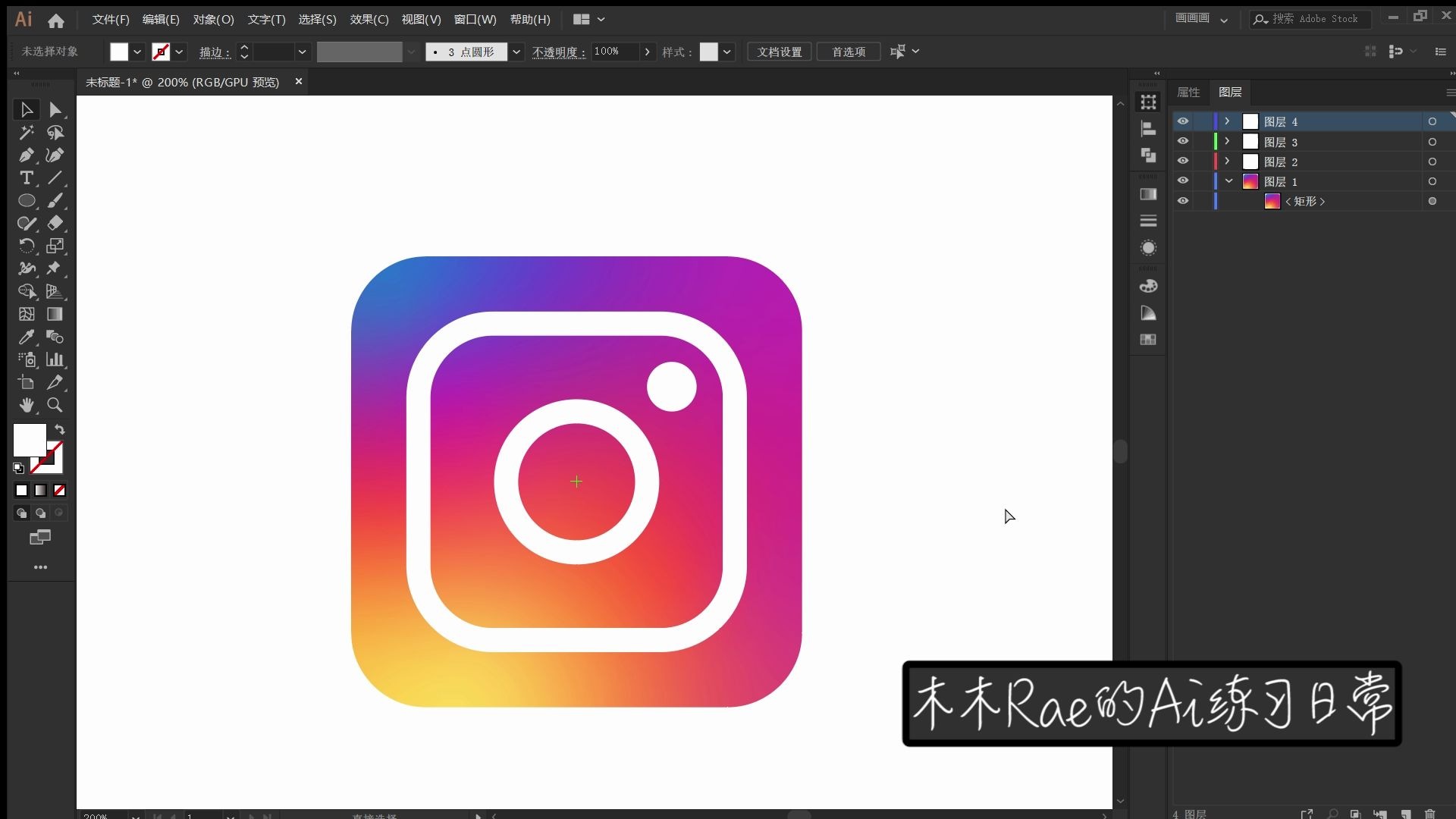This screenshot has width=1456, height=819.
Task: Select the Eyedropper tool
Action: tap(27, 337)
